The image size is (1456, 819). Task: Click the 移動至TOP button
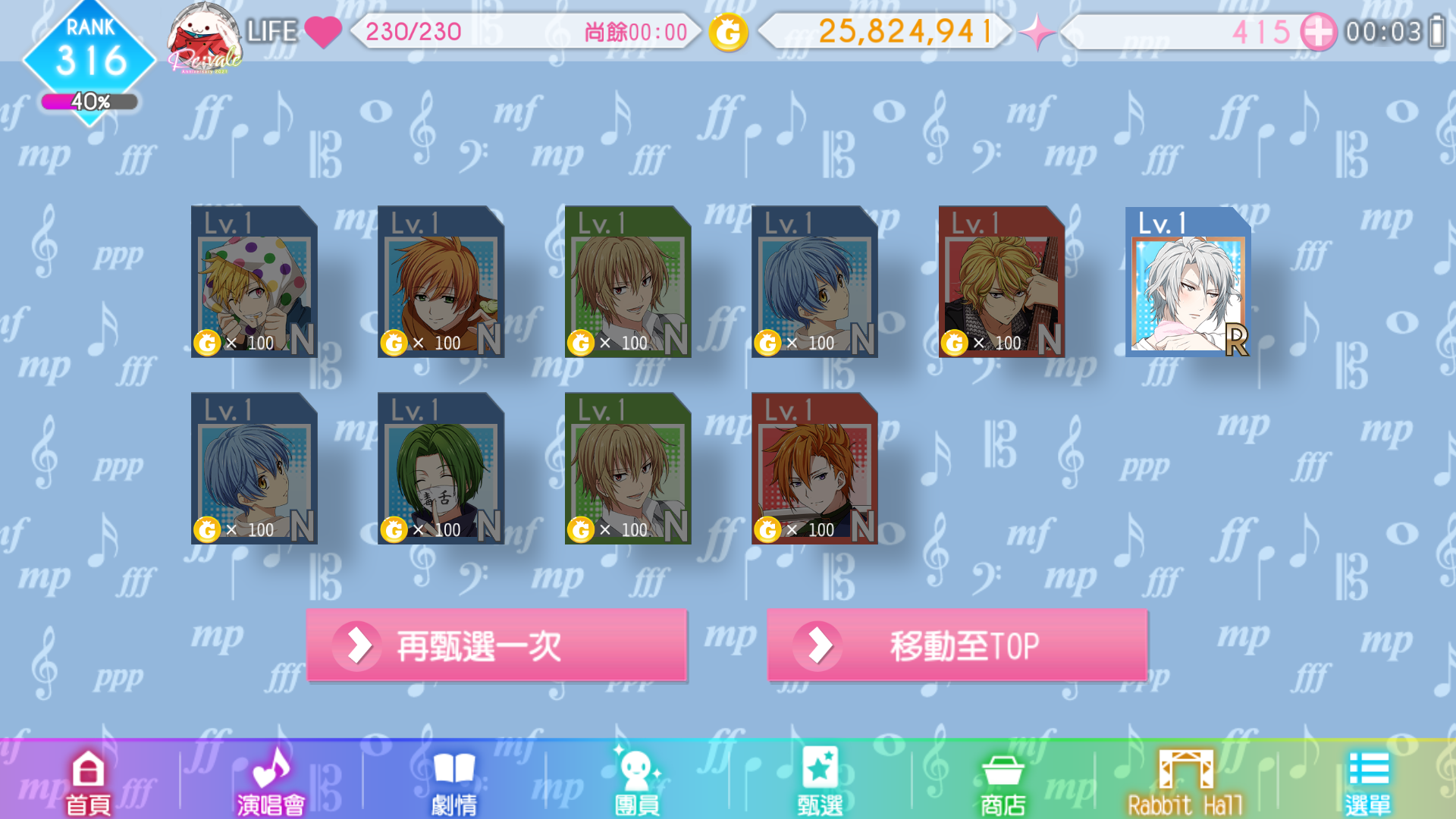click(957, 645)
